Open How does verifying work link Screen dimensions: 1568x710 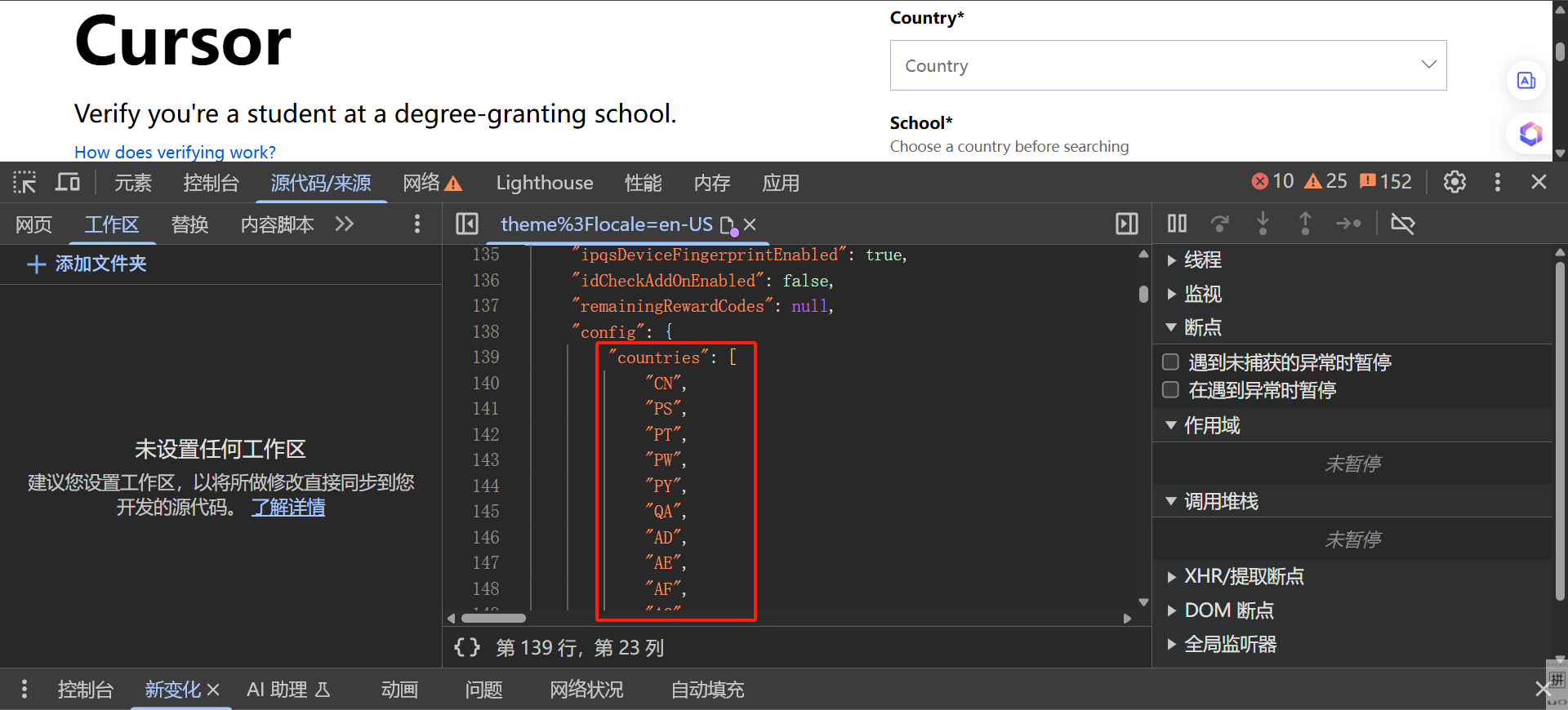tap(175, 152)
